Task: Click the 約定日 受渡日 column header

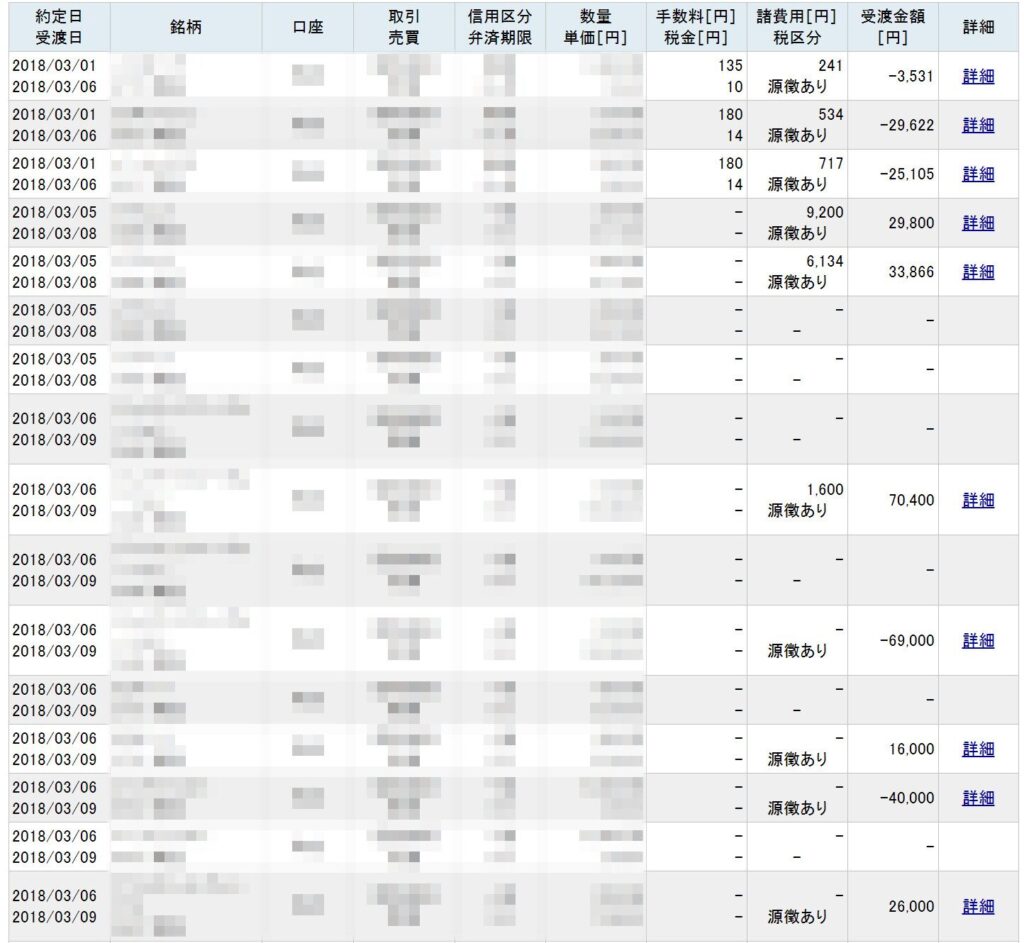Action: (x=54, y=27)
